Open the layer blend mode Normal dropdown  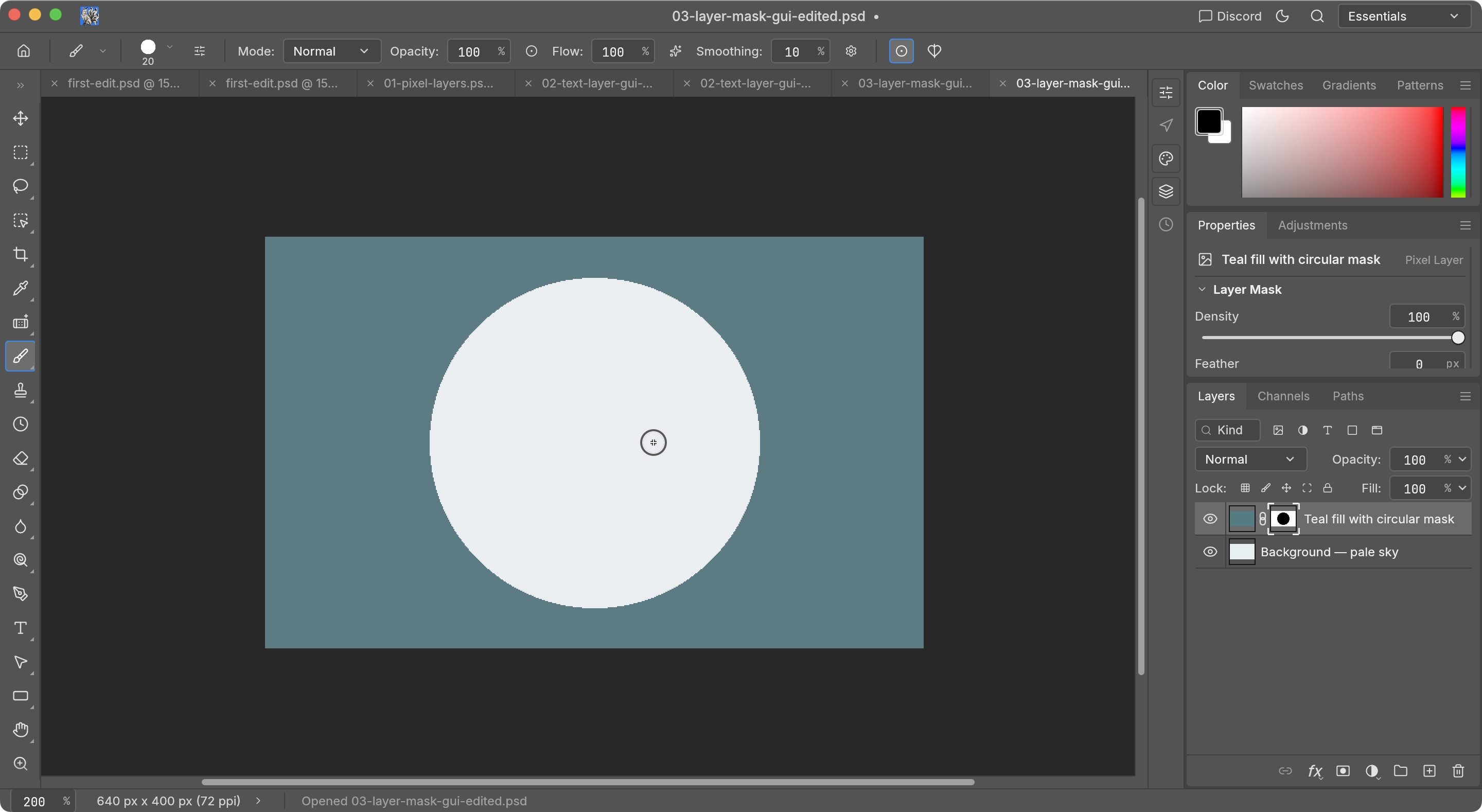1251,459
